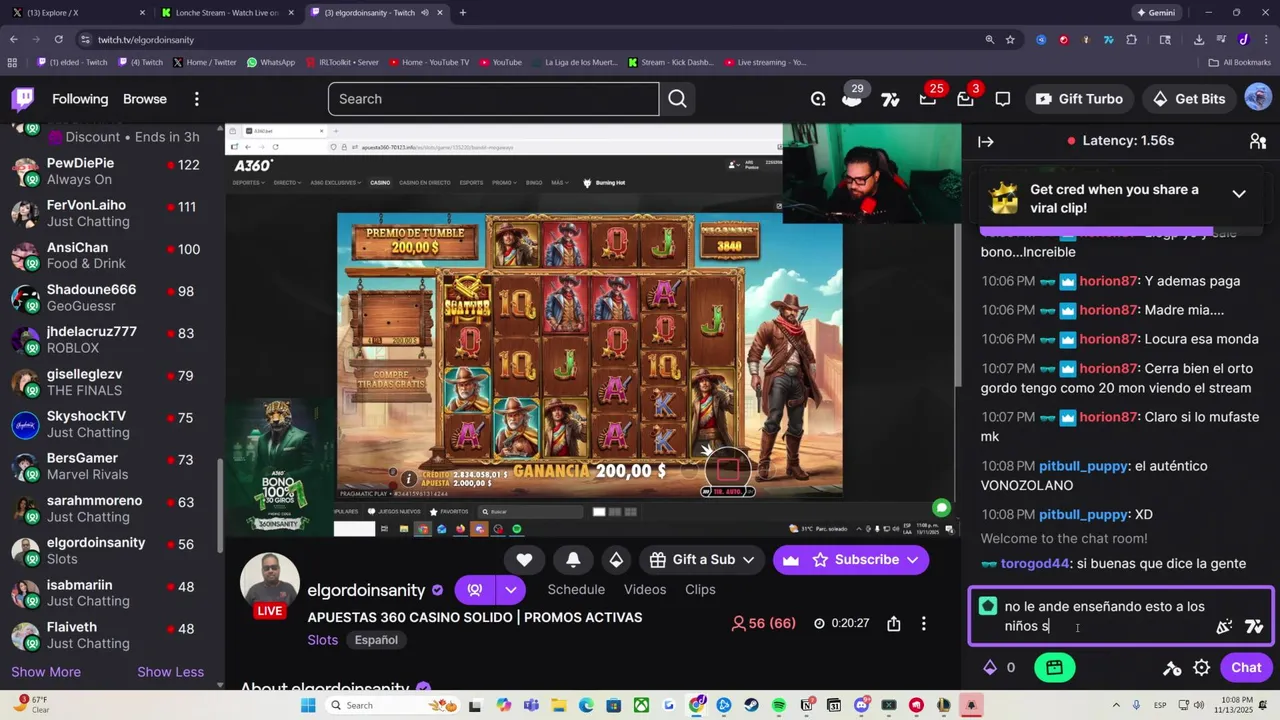This screenshot has width=1280, height=720.
Task: Open Spotify from the Windows taskbar
Action: click(779, 705)
